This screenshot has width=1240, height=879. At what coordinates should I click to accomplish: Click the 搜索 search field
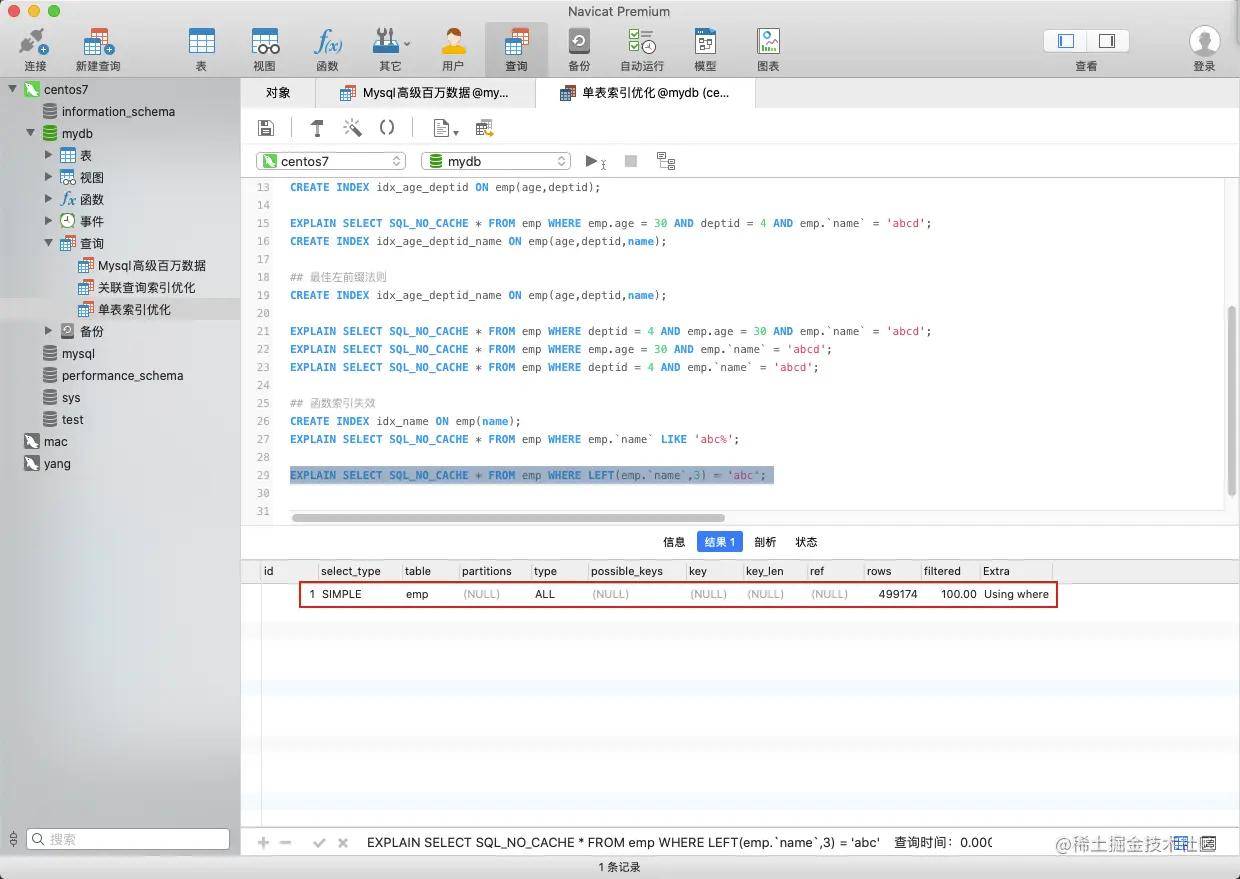(129, 839)
